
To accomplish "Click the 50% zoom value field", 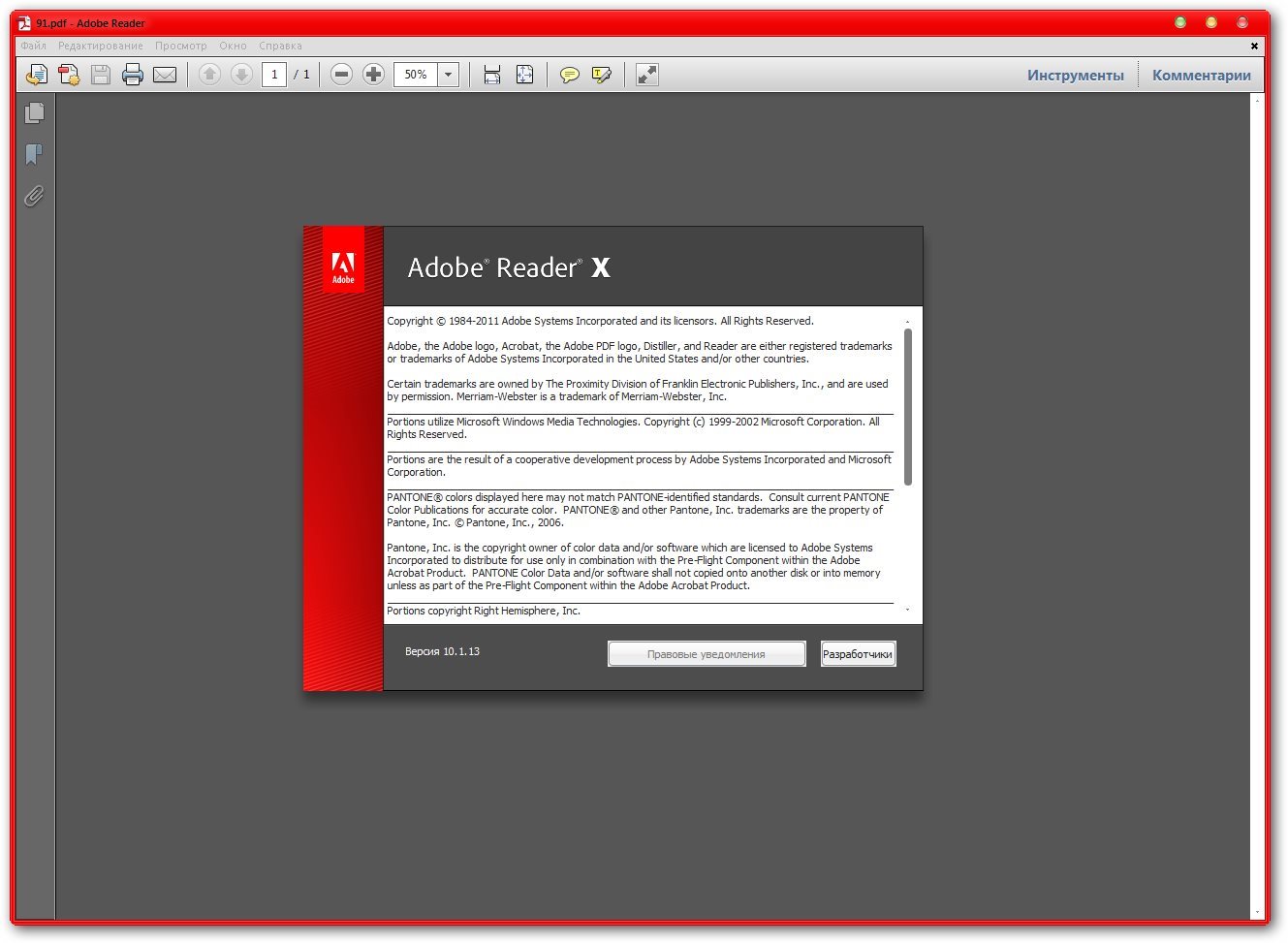I will tap(416, 75).
